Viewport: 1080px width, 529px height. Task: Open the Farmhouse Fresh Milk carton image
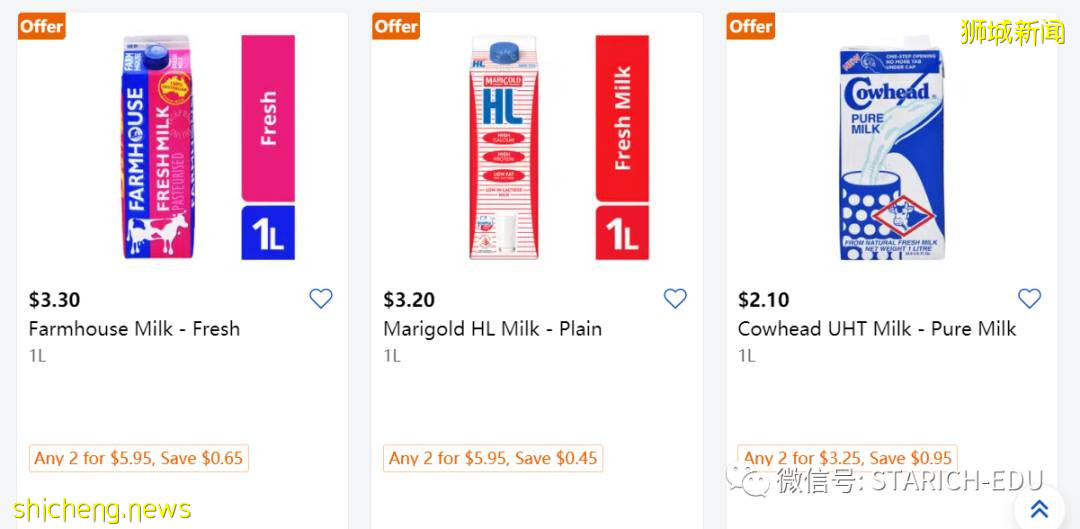tap(155, 147)
